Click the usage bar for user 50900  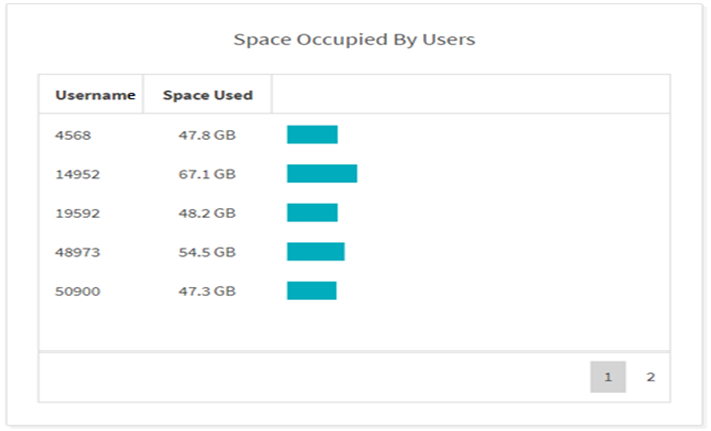point(312,291)
